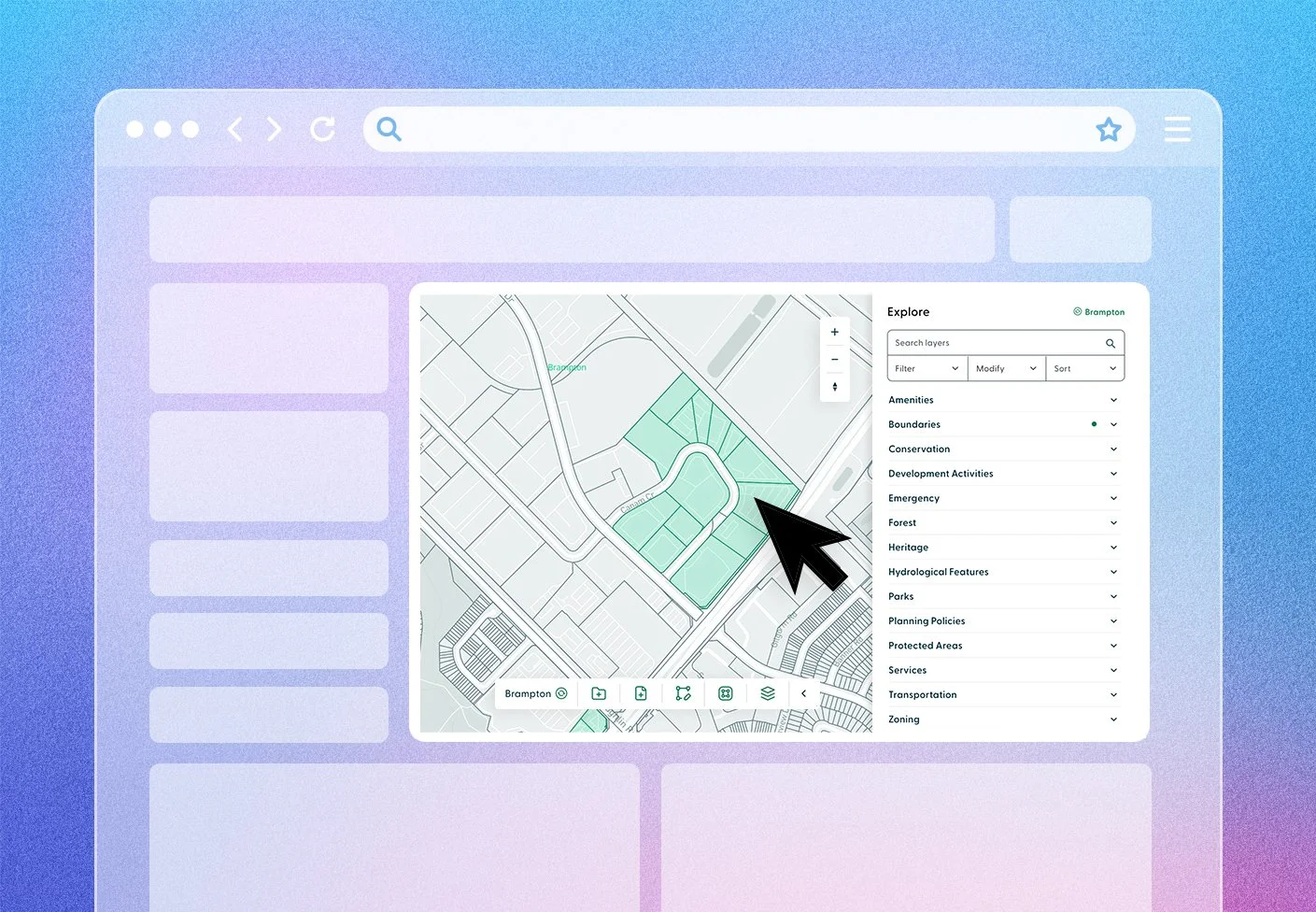Screen dimensions: 1316x912
Task: Reset map orientation with the compass control
Action: 835,387
